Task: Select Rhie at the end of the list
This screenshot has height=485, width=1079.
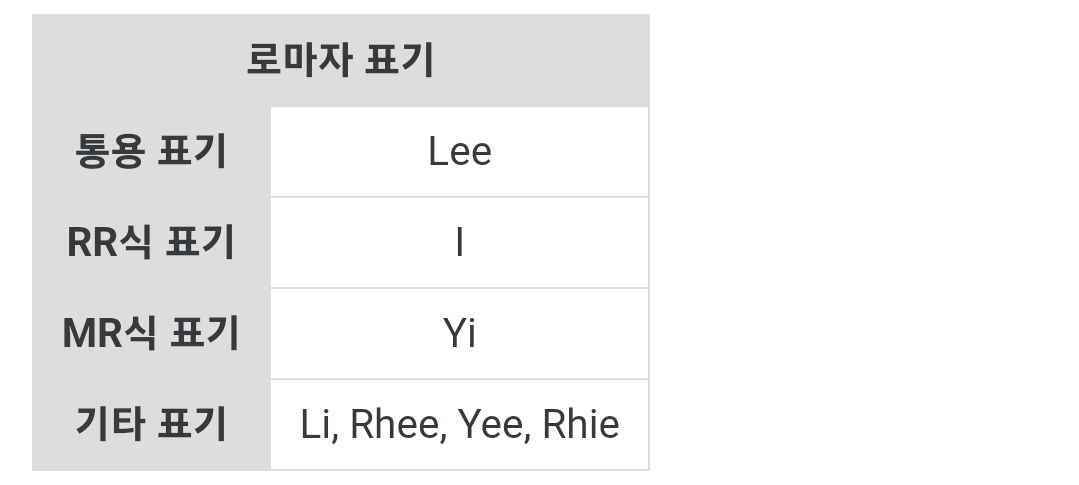Action: 580,425
